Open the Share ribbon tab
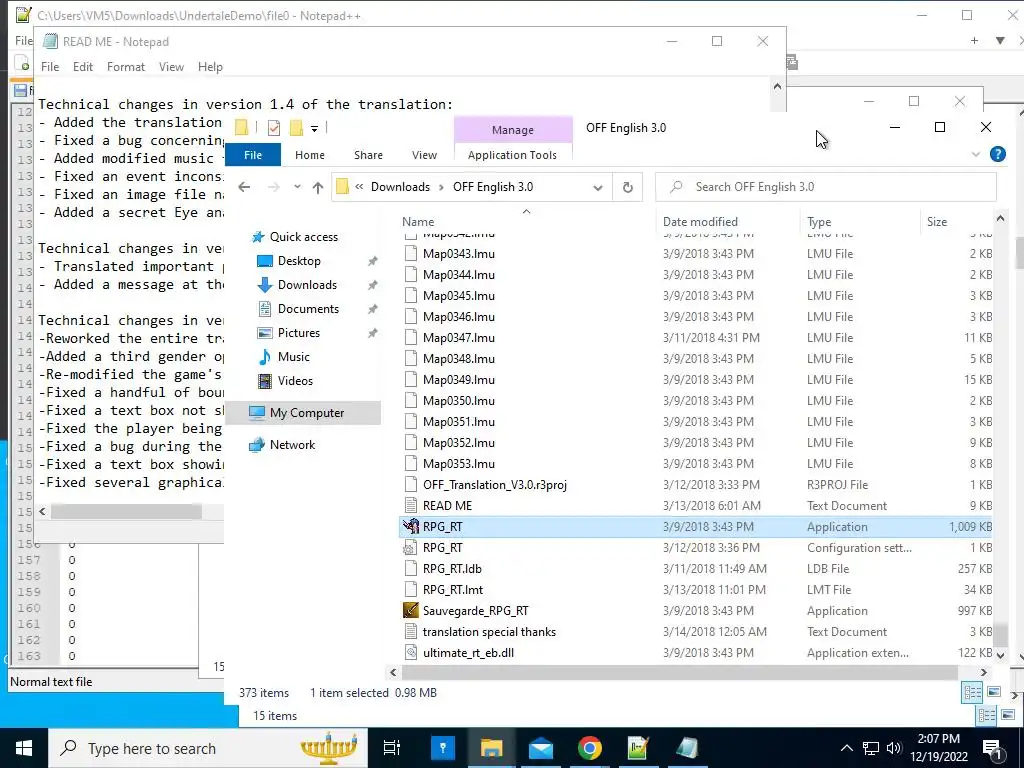This screenshot has height=768, width=1024. pyautogui.click(x=368, y=155)
